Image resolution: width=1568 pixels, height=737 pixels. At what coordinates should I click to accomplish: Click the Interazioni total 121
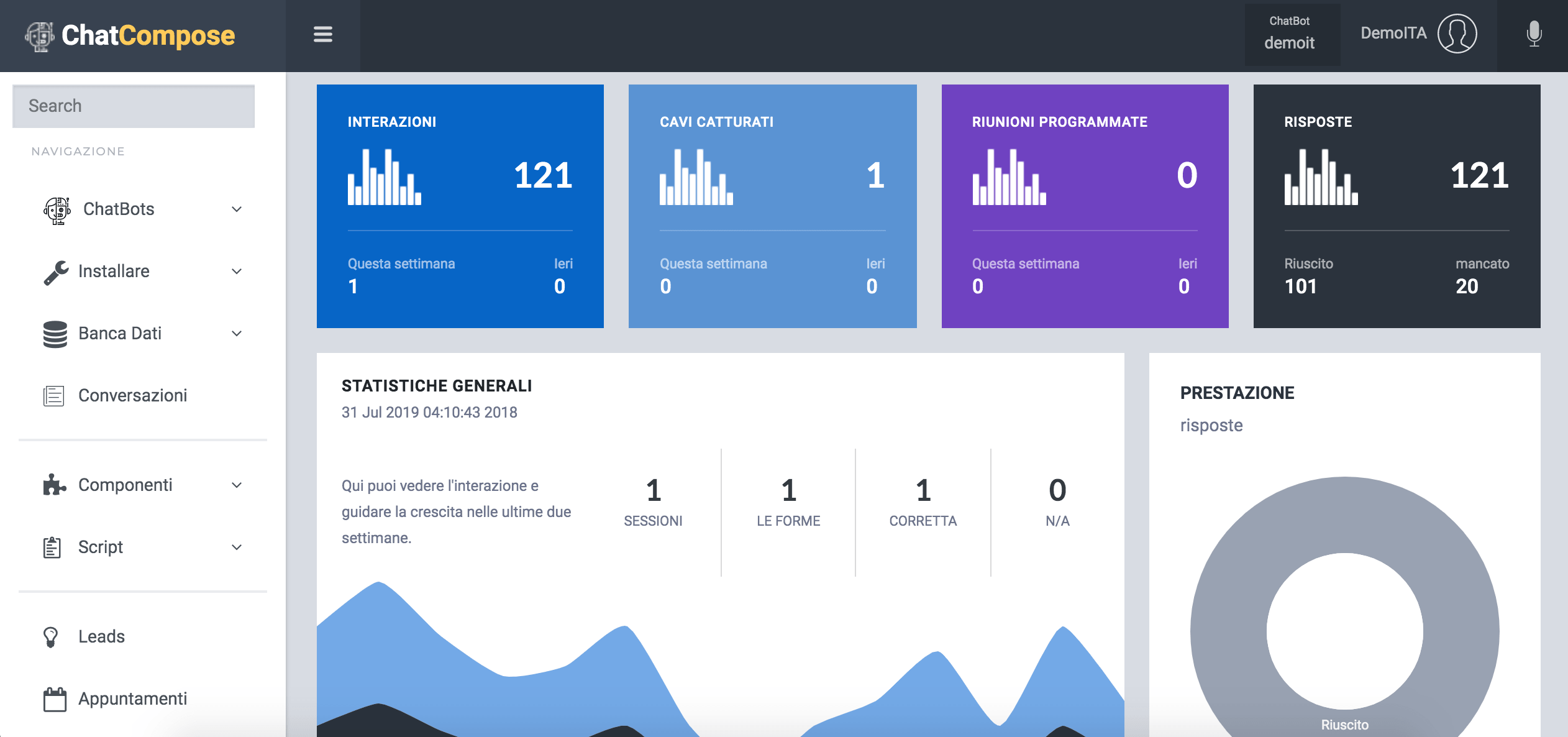[543, 176]
